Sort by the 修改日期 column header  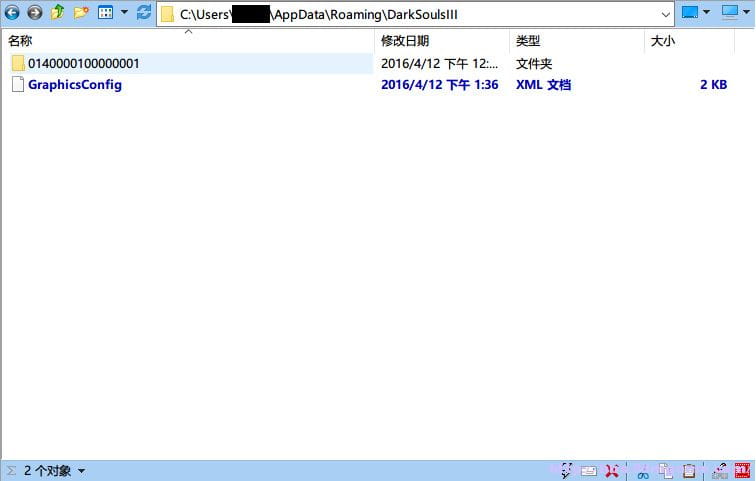click(x=405, y=41)
